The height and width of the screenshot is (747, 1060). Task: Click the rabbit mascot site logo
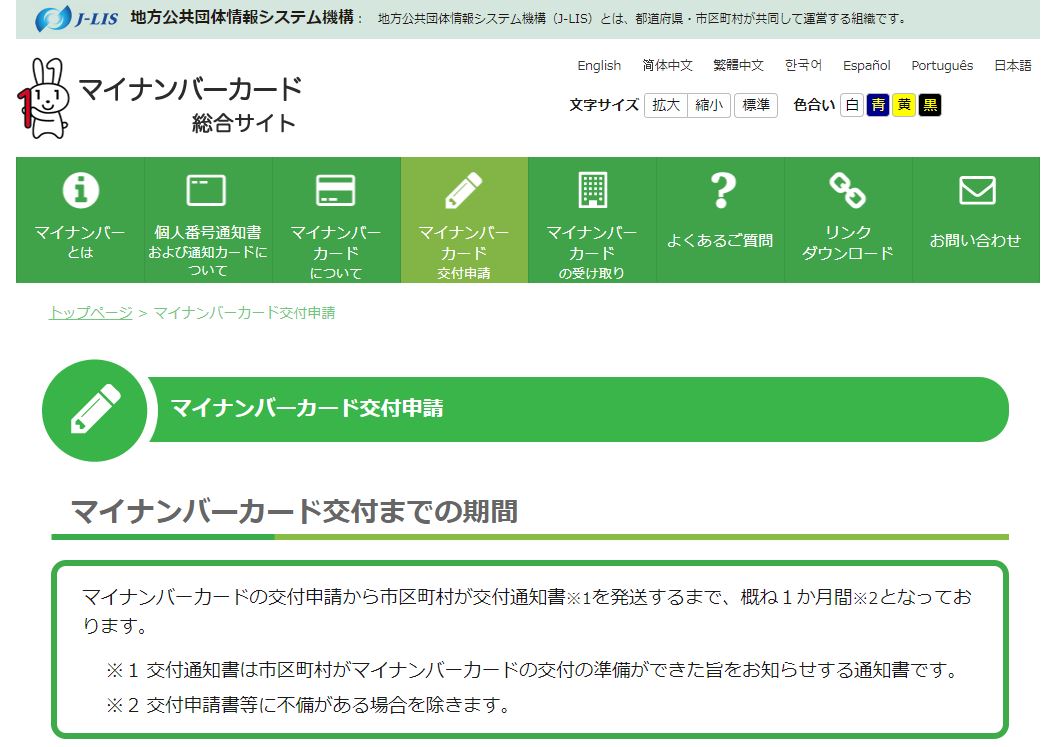click(43, 99)
